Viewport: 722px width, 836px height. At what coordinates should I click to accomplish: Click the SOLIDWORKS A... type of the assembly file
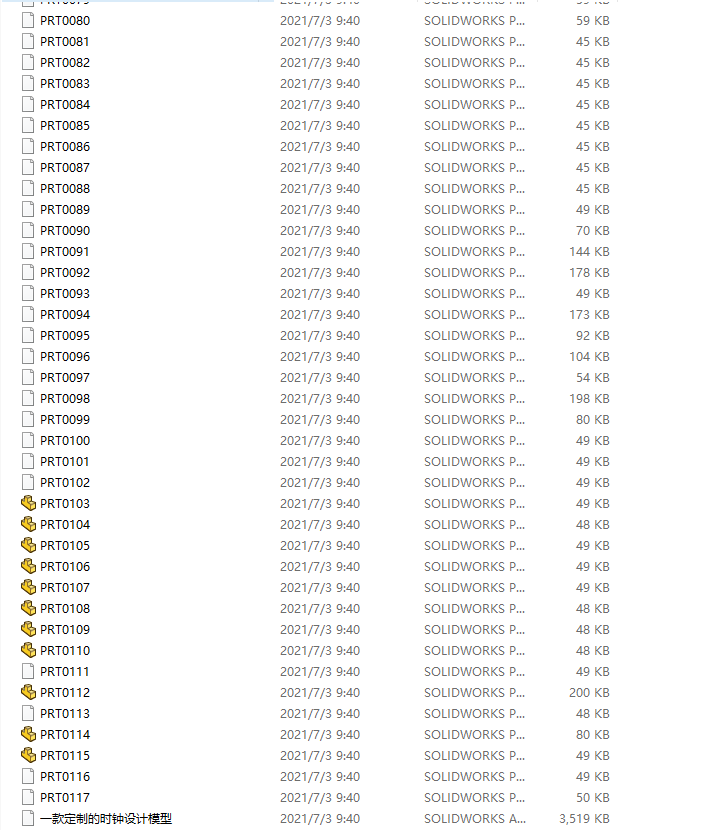tap(474, 818)
